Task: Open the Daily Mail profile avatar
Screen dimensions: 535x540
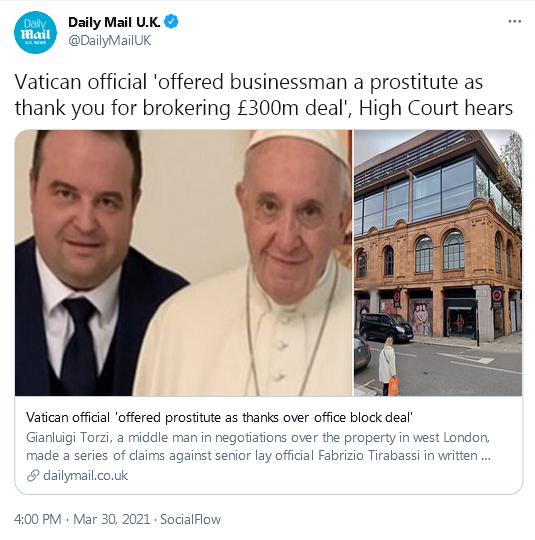Action: pos(35,32)
